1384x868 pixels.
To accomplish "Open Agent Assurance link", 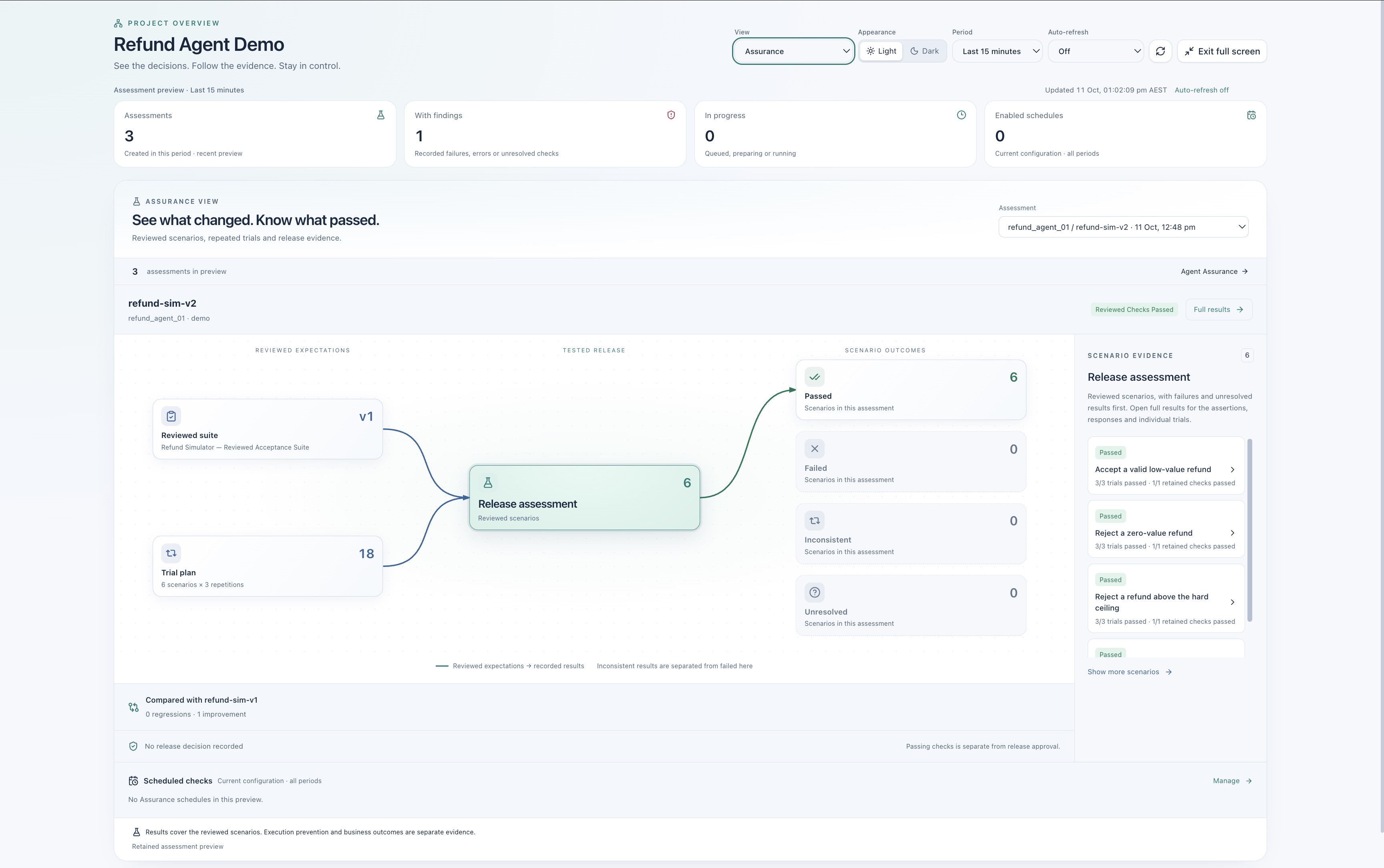I will [x=1214, y=271].
